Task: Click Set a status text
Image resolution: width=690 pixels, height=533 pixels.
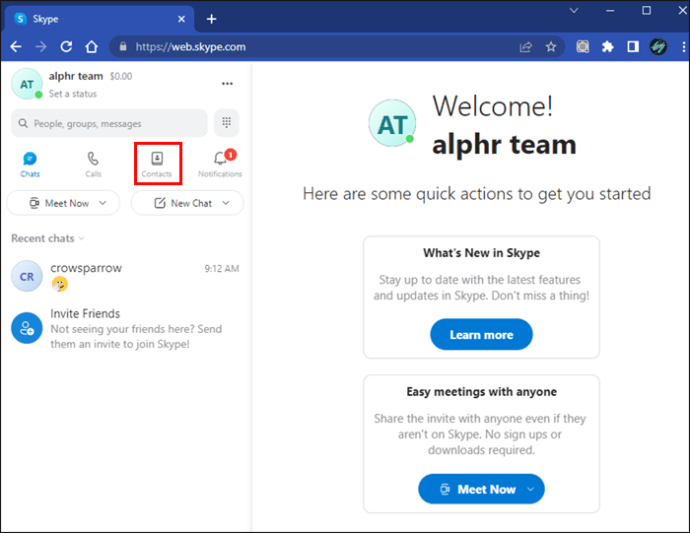Action: 73,94
